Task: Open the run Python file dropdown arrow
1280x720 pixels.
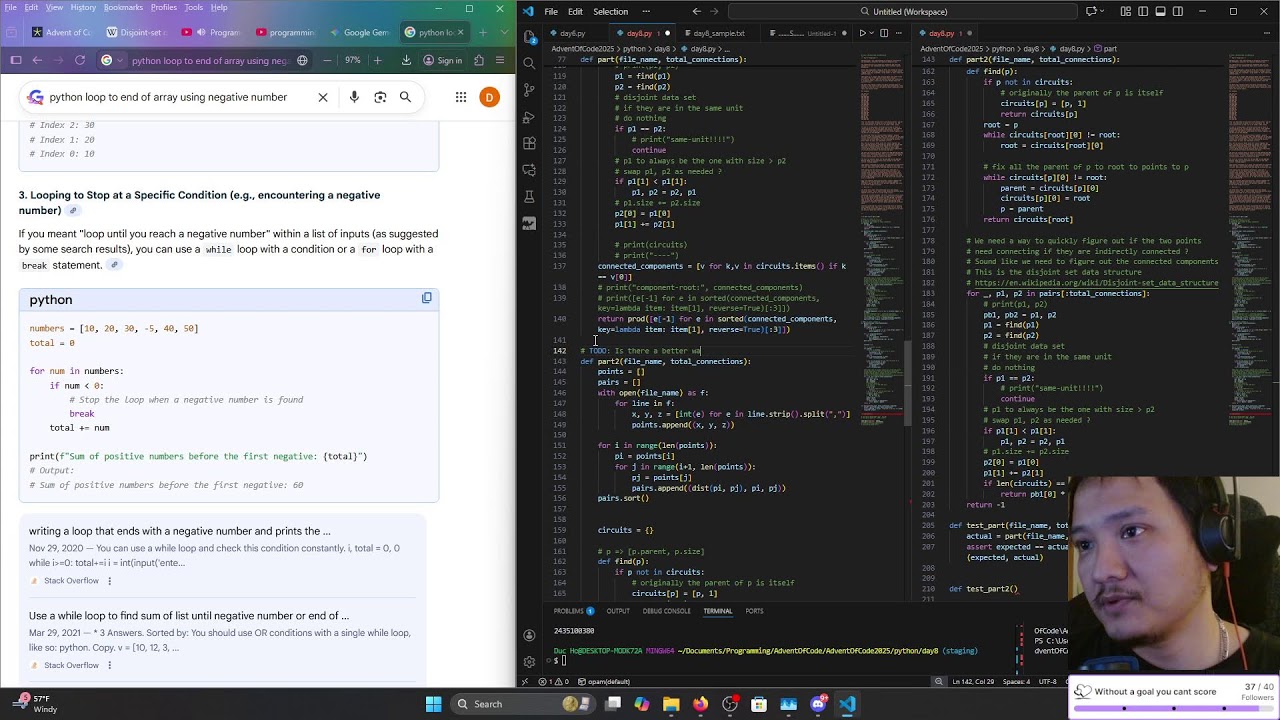Action: coord(872,33)
